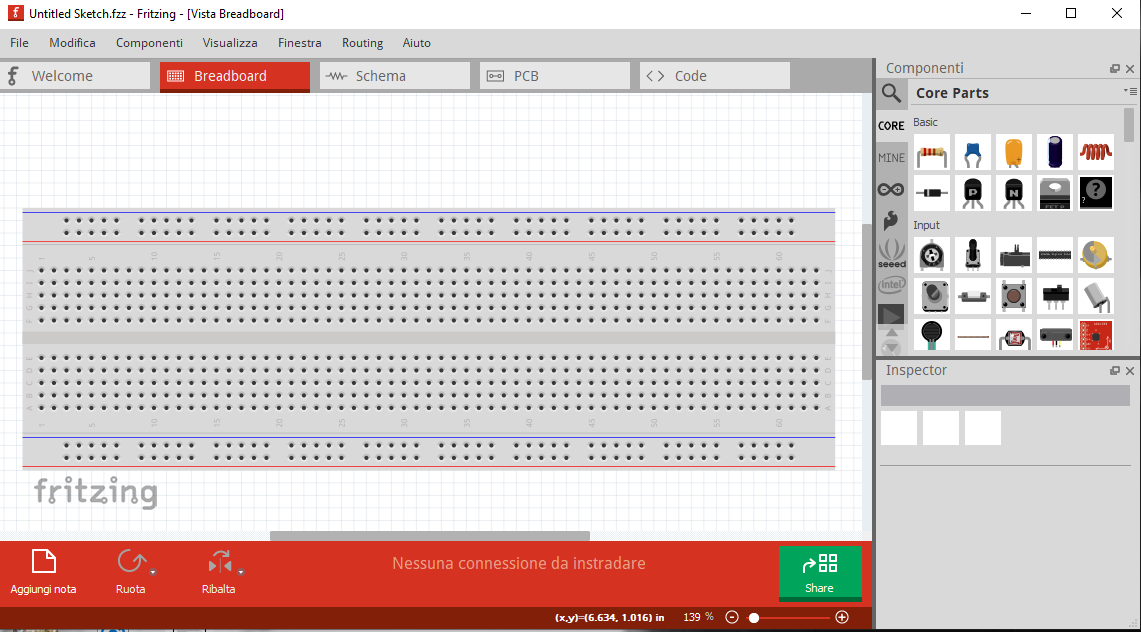Pick the blue ceramic capacitor part
Image resolution: width=1141 pixels, height=632 pixels.
coord(972,153)
